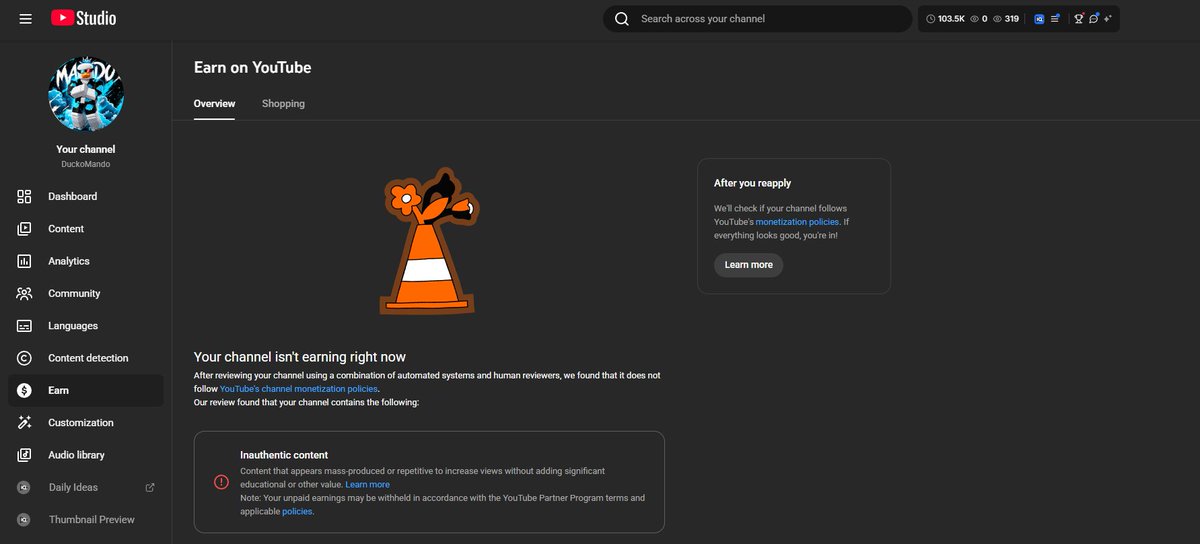The image size is (1200, 544).
Task: Click the Community people icon
Action: (25, 293)
